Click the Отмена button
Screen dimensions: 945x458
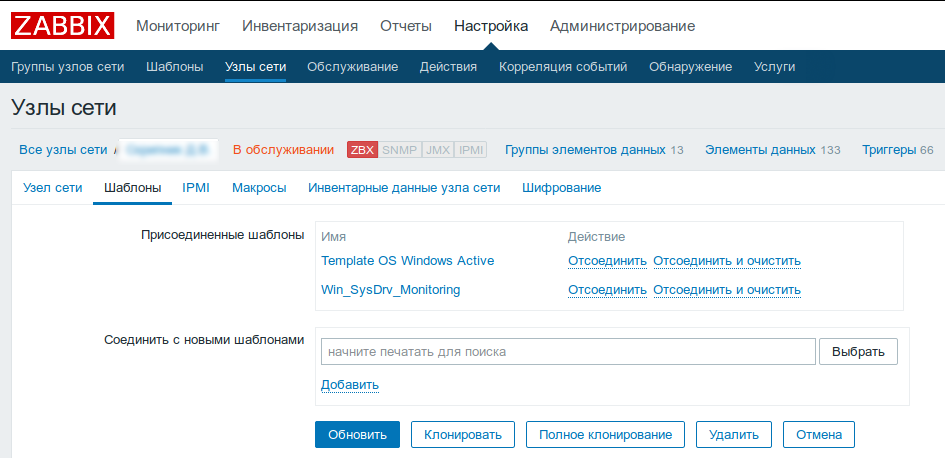point(819,434)
